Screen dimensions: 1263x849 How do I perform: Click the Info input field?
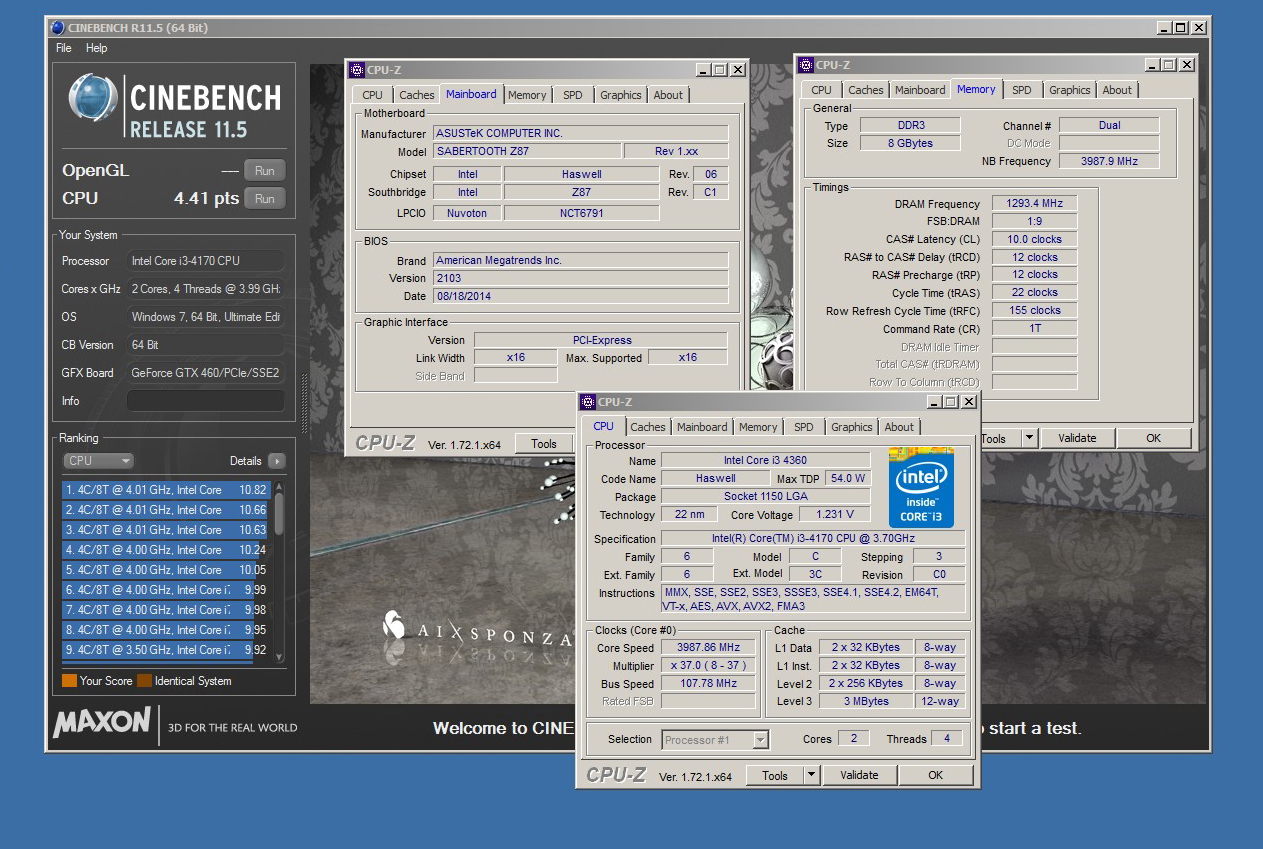pos(205,401)
